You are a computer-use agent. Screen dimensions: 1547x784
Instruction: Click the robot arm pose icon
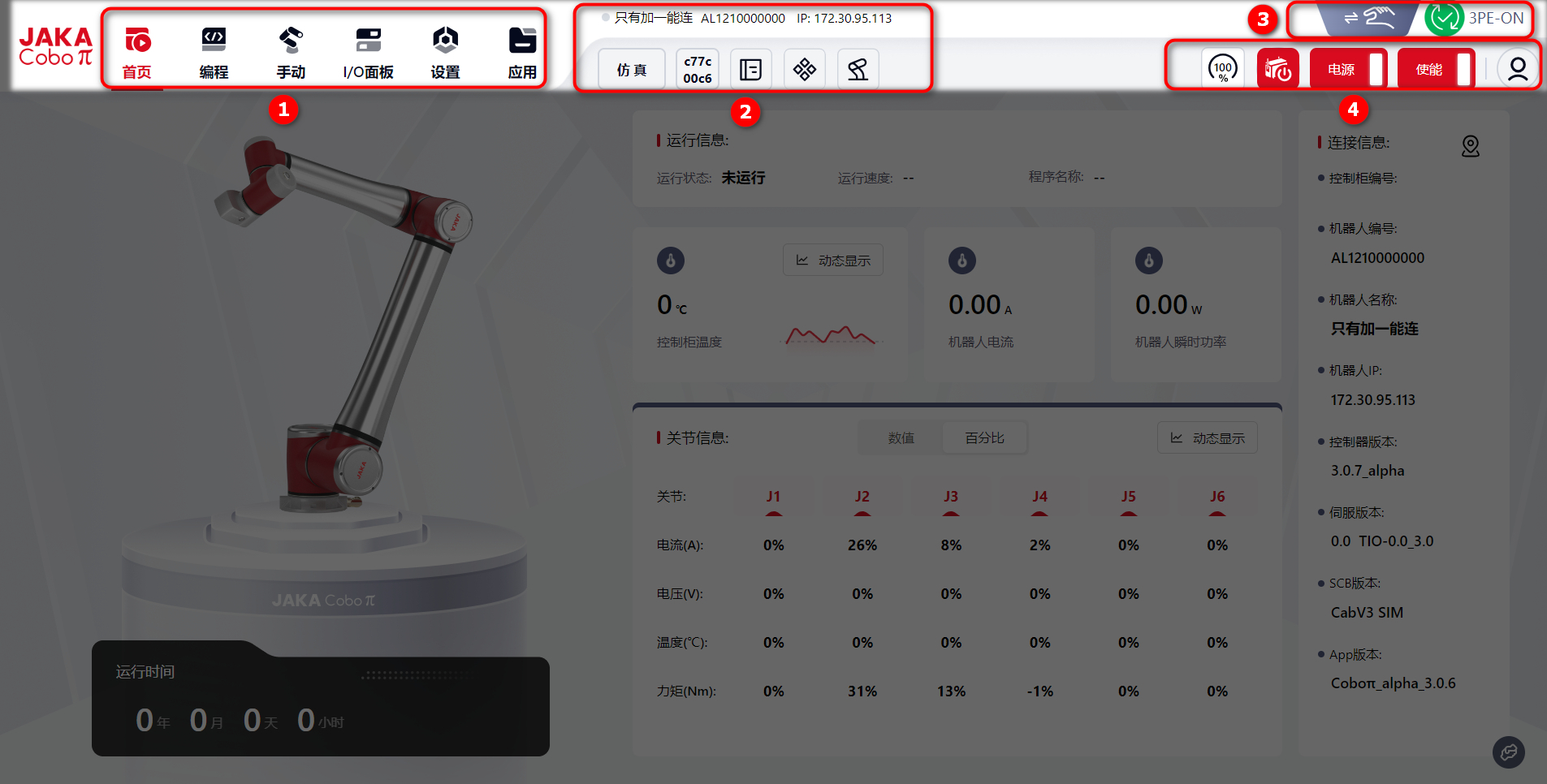click(858, 70)
